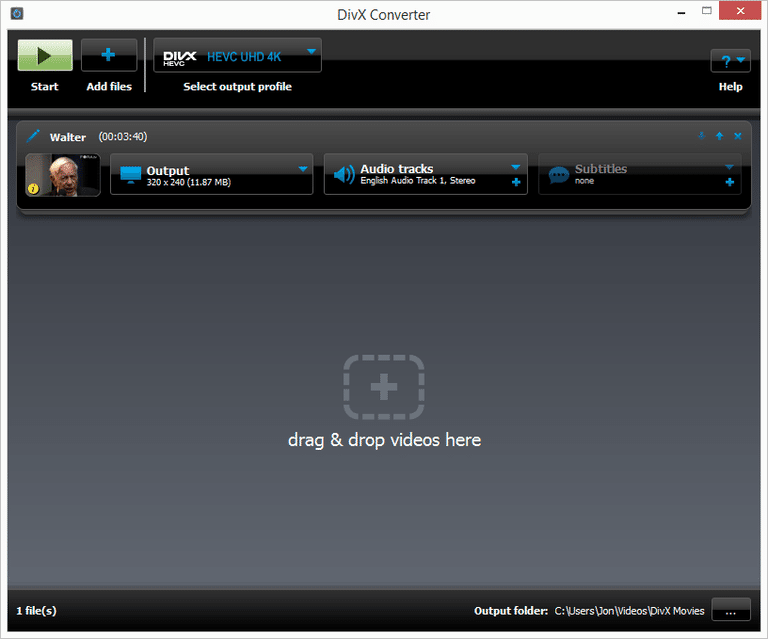The image size is (768, 639).
Task: Show file info via yellow info badge
Action: click(x=33, y=189)
